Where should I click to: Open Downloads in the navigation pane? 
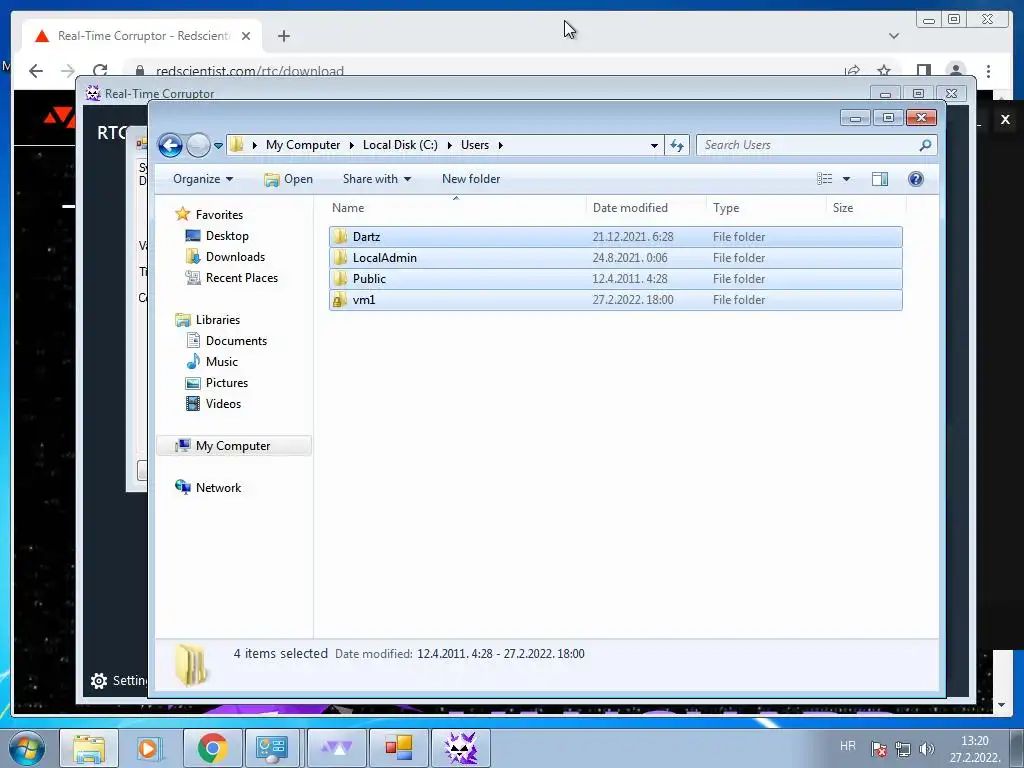tap(225, 257)
